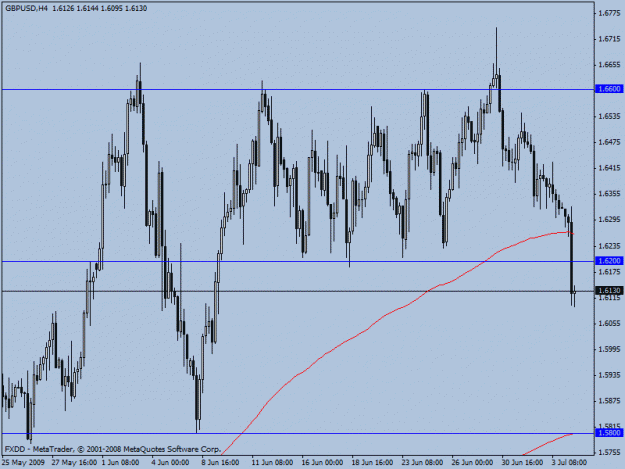Select the 1.5800 blue price level label
The width and height of the screenshot is (625, 469).
(609, 433)
